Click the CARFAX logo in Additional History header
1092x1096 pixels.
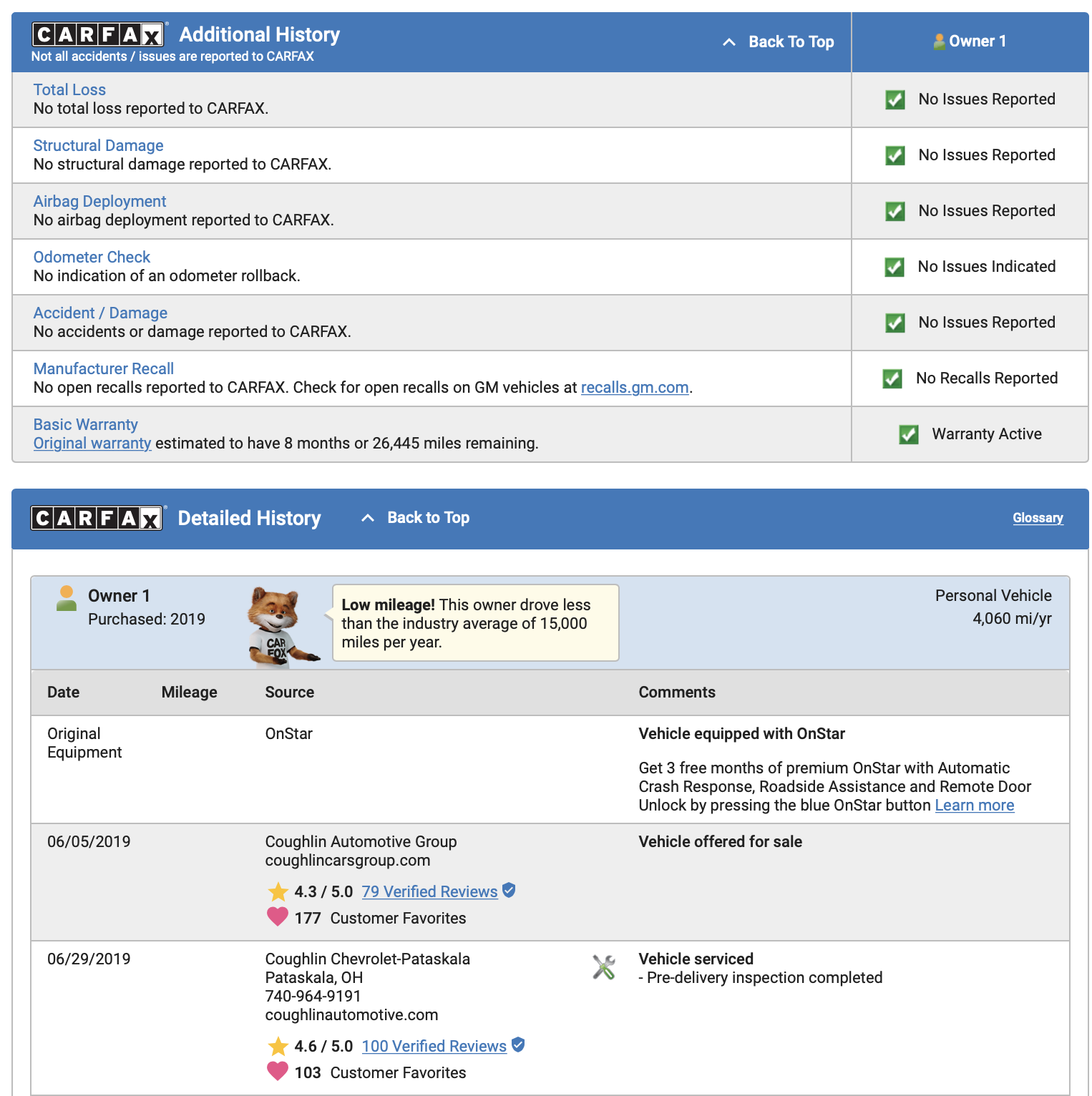tap(99, 34)
